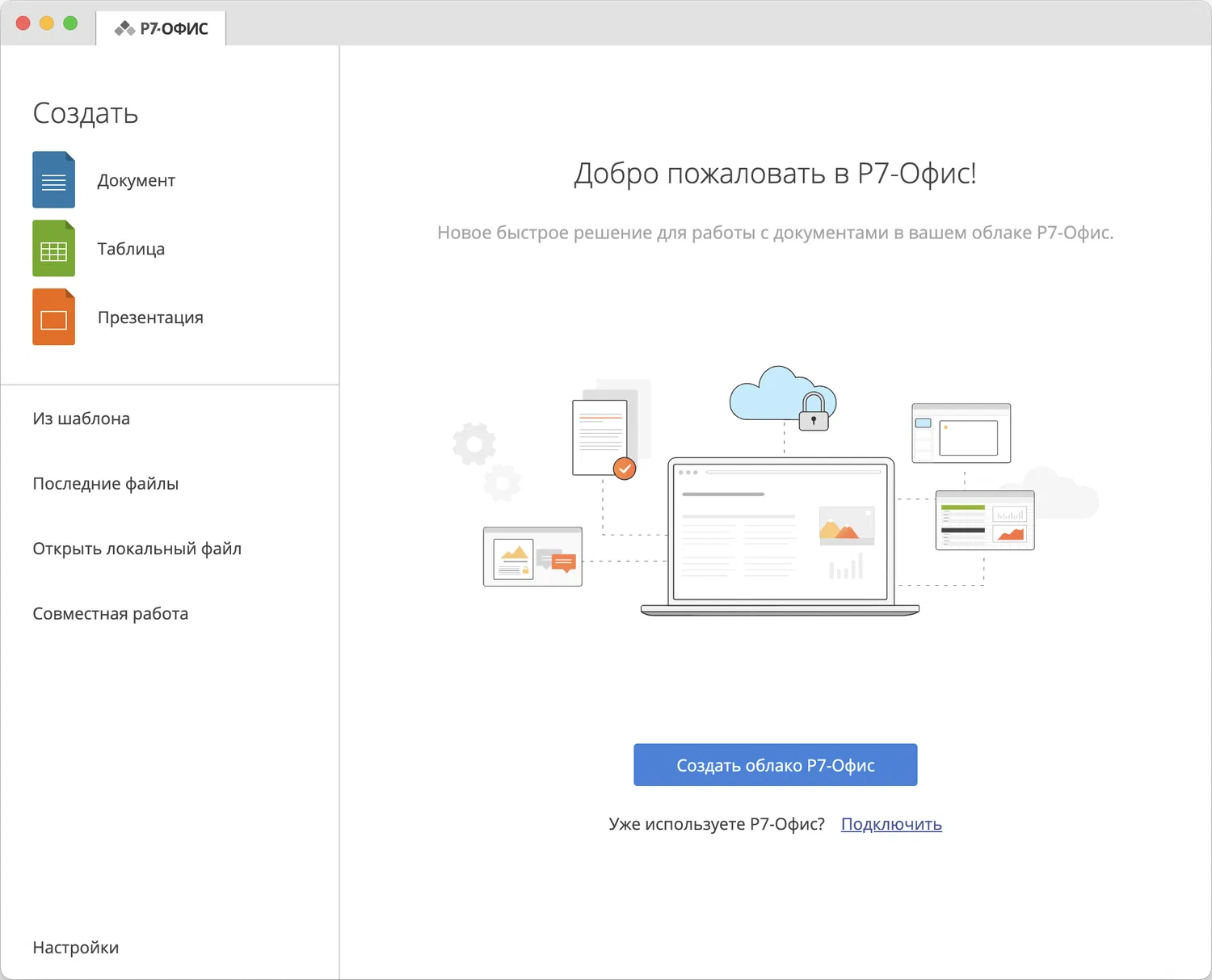The height and width of the screenshot is (980, 1212).
Task: Go to Совместная работа
Action: tap(110, 614)
